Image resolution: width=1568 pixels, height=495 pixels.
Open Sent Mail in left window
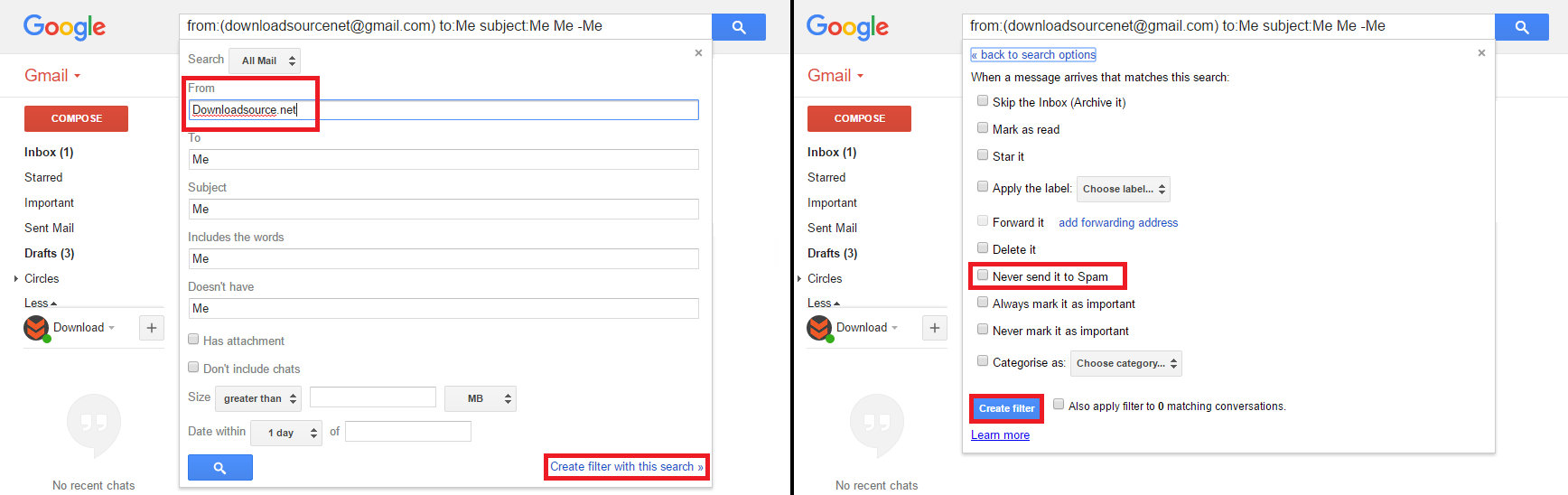click(49, 229)
